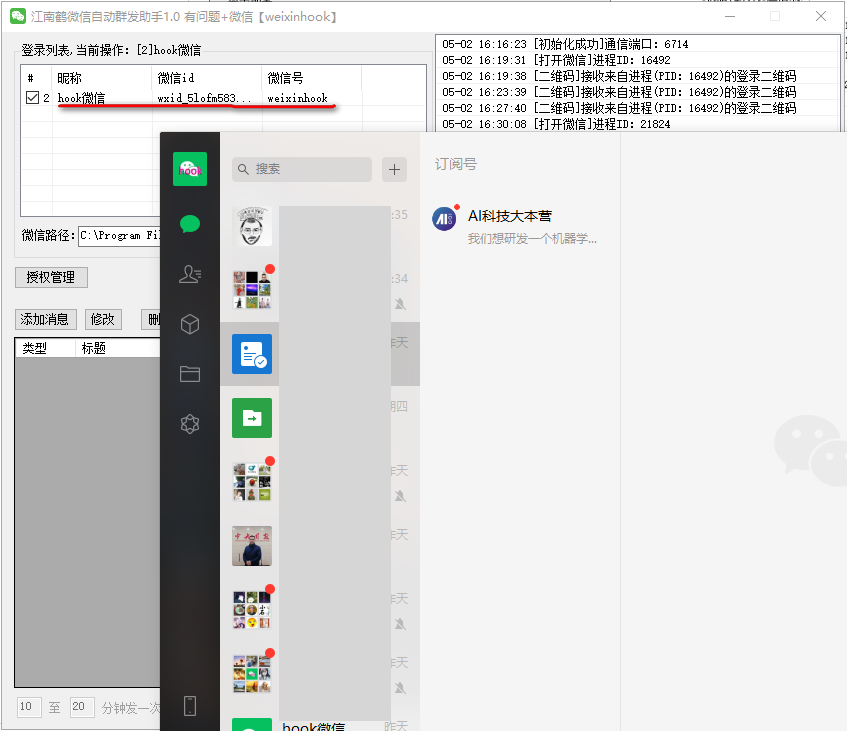Select the 16:19:38 二维码 log line

click(619, 76)
